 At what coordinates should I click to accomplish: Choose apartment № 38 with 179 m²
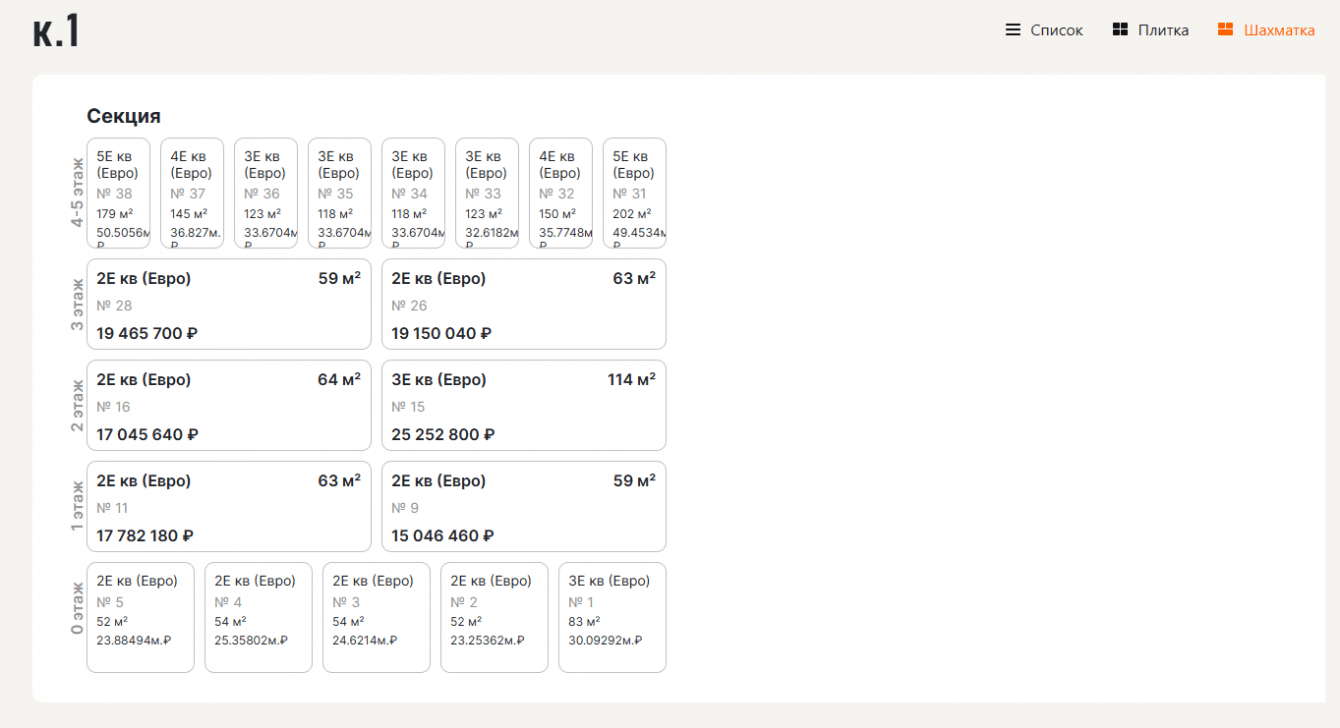pos(118,193)
